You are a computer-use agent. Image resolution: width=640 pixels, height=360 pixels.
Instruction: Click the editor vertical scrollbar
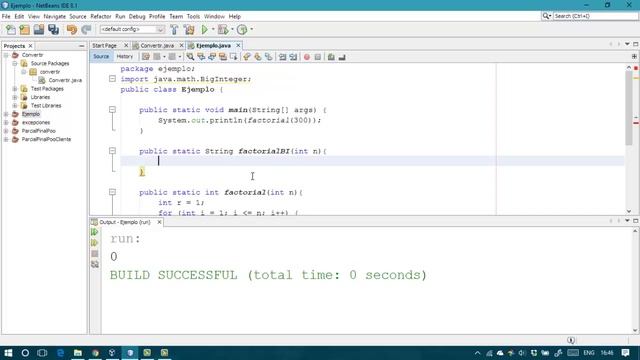point(629,108)
